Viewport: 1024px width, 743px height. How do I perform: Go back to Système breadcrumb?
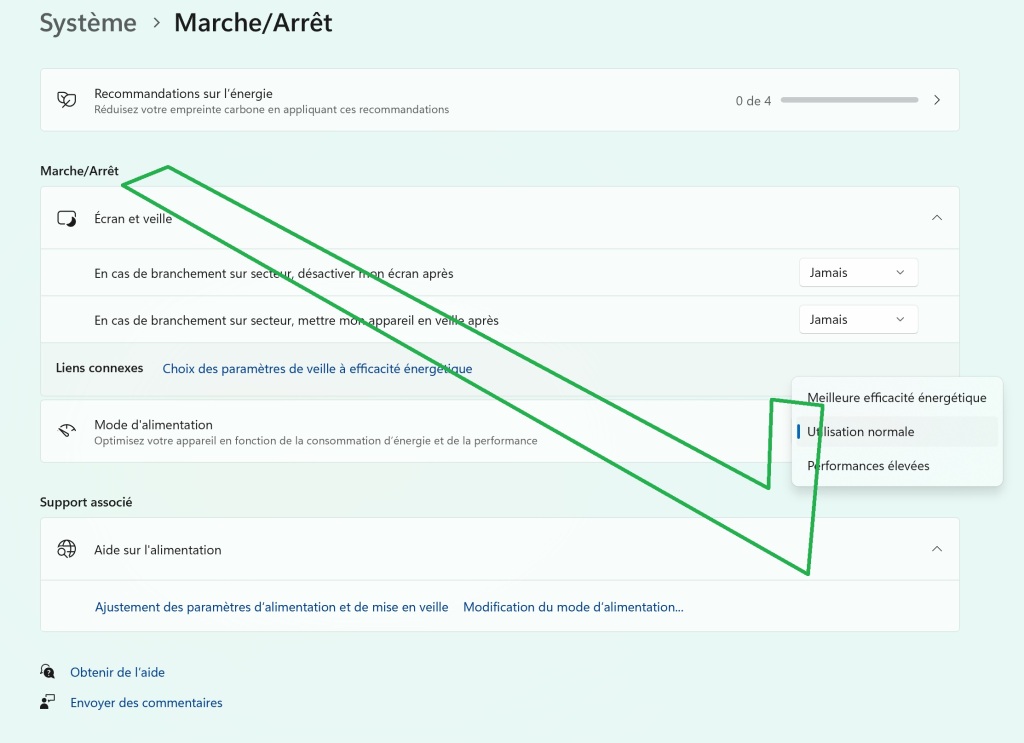click(88, 23)
